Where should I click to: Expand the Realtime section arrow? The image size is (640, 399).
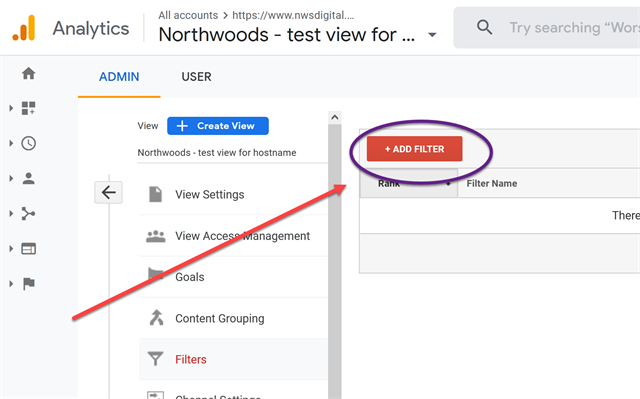tap(11, 143)
